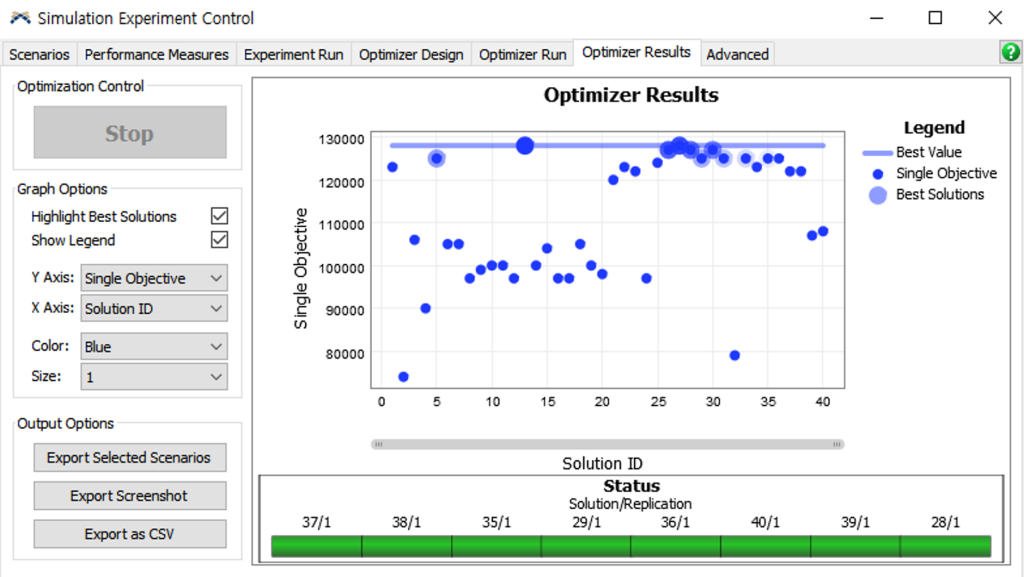Open the Y Axis dropdown
The height and width of the screenshot is (577, 1024).
click(x=154, y=278)
